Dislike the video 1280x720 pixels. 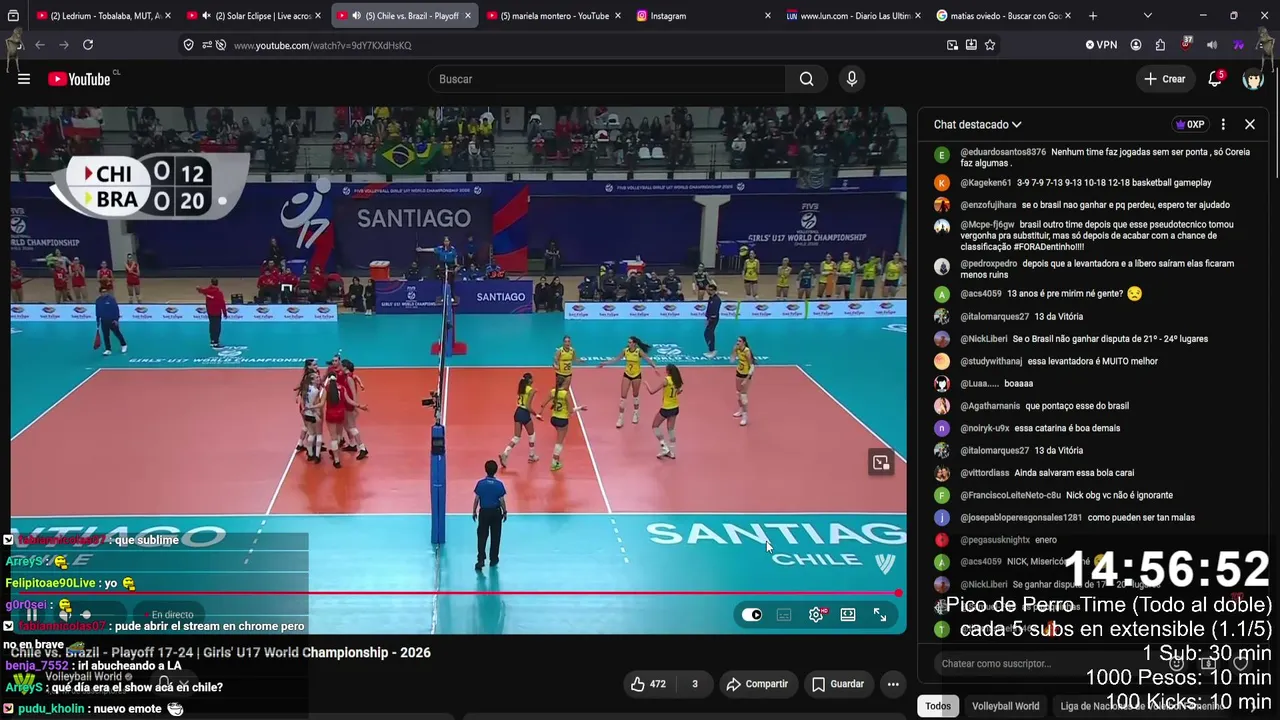694,684
